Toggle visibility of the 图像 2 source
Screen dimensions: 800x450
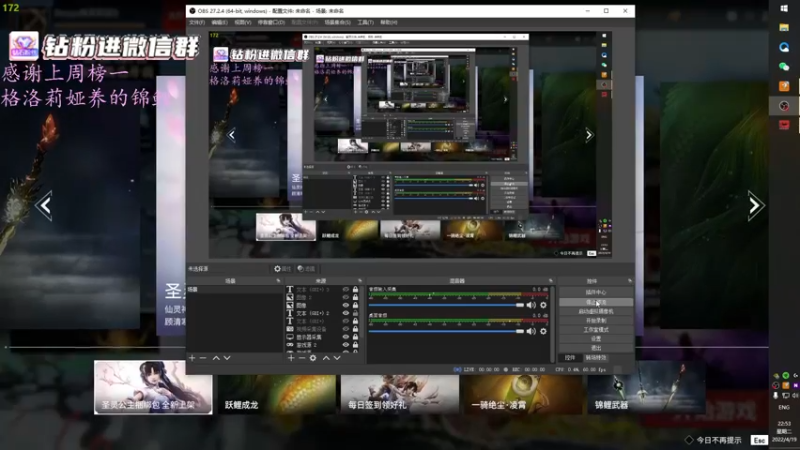(346, 297)
